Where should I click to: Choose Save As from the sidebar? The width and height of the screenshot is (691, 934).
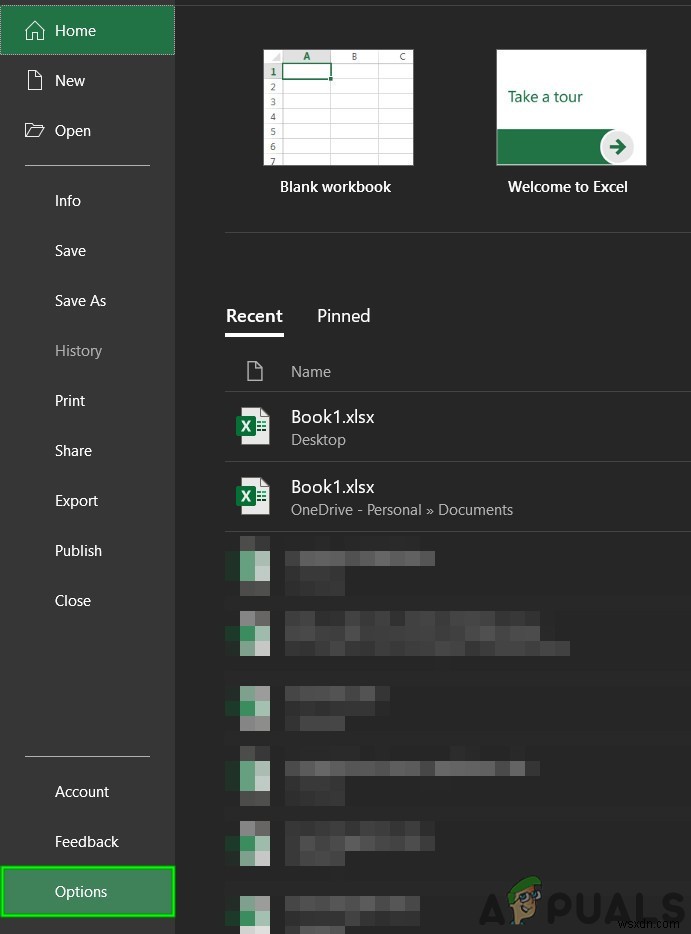tap(80, 301)
